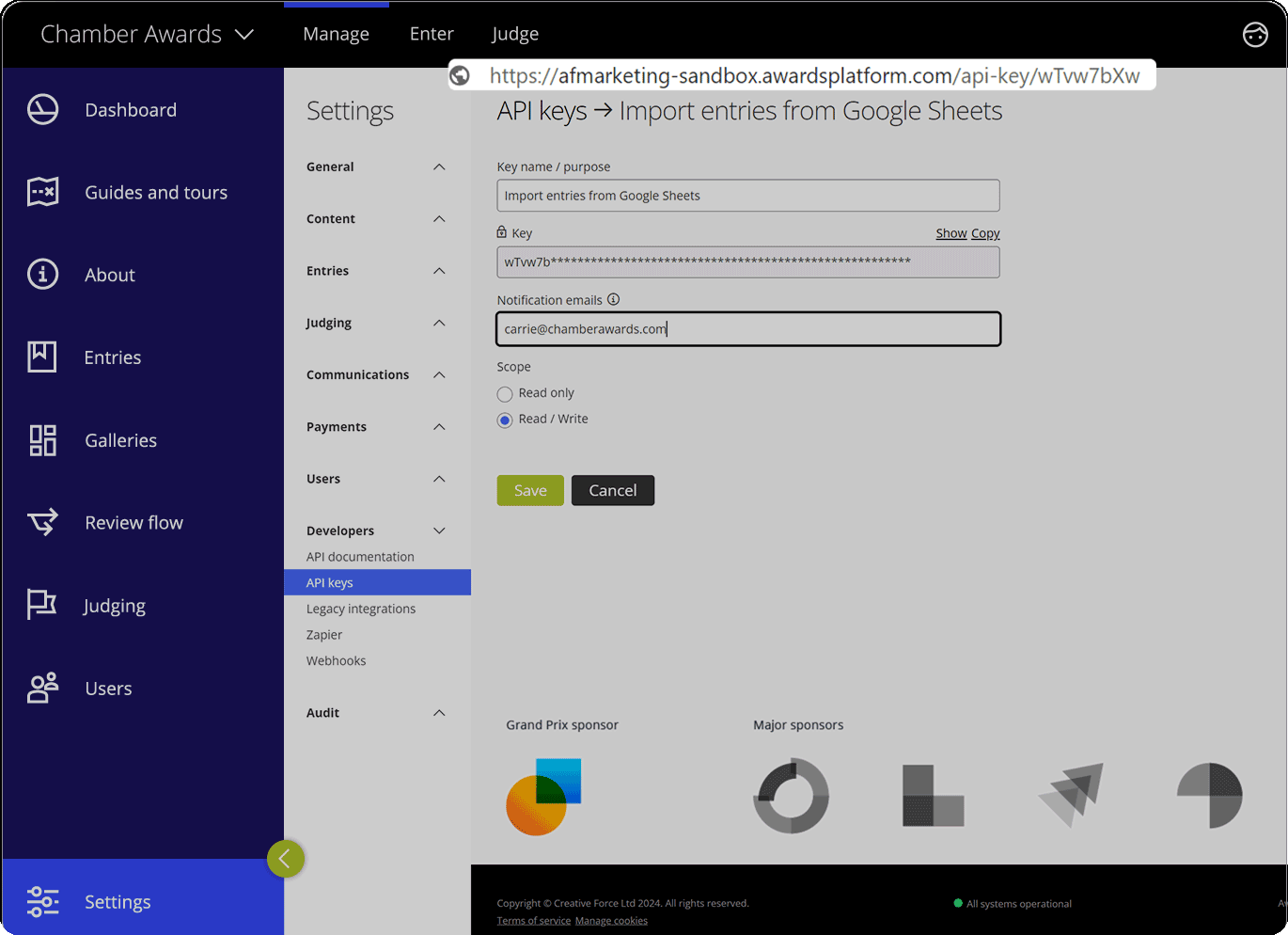Save the API key settings
The width and height of the screenshot is (1288, 935).
(x=529, y=490)
